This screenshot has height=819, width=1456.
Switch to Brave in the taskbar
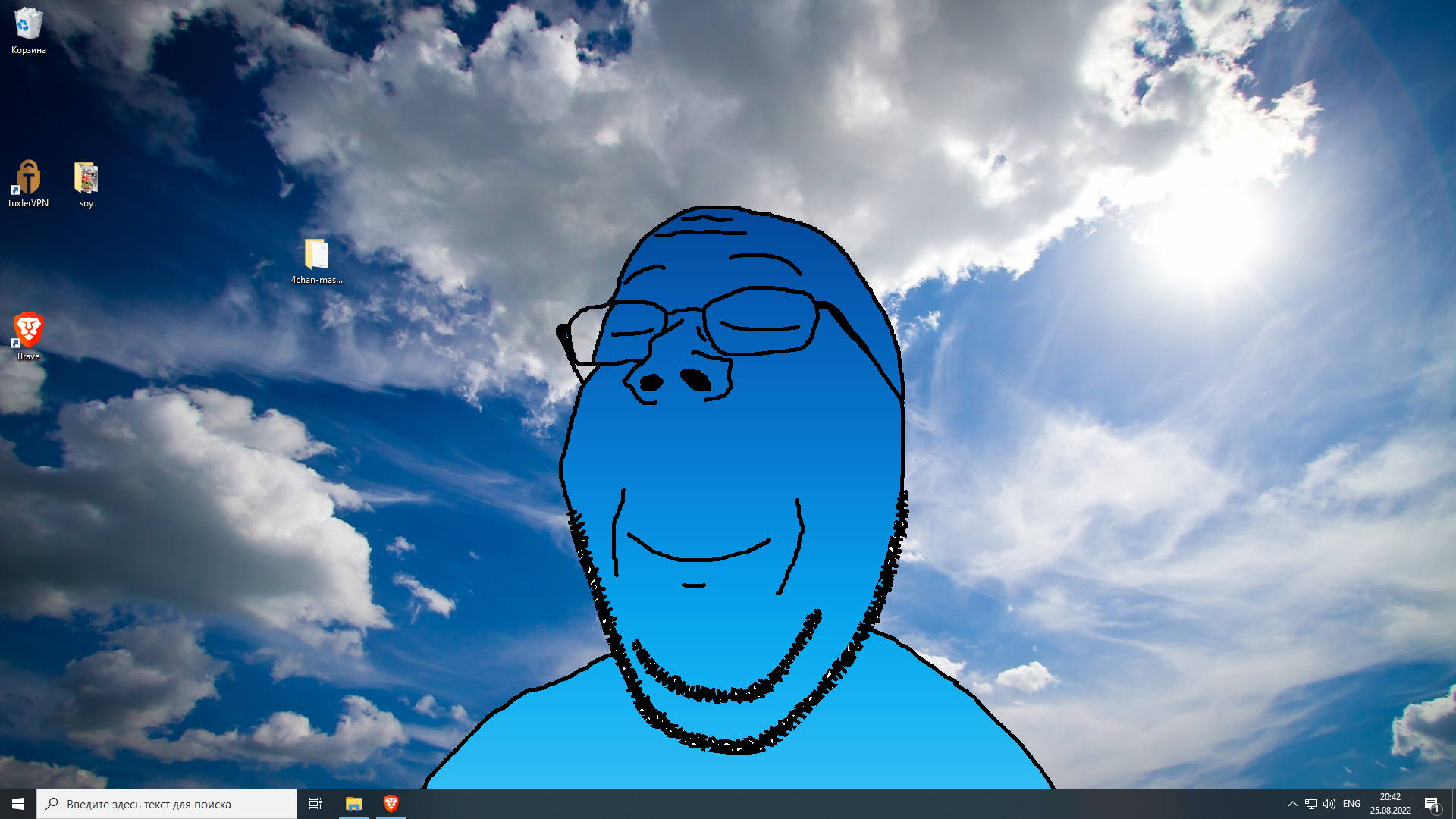pyautogui.click(x=391, y=804)
